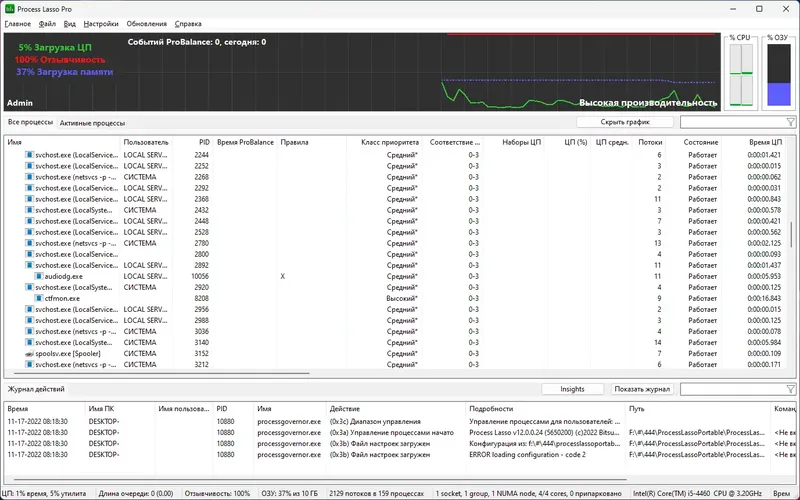Screen dimensions: 800x500
Task: Click the process search input field
Action: point(733,122)
